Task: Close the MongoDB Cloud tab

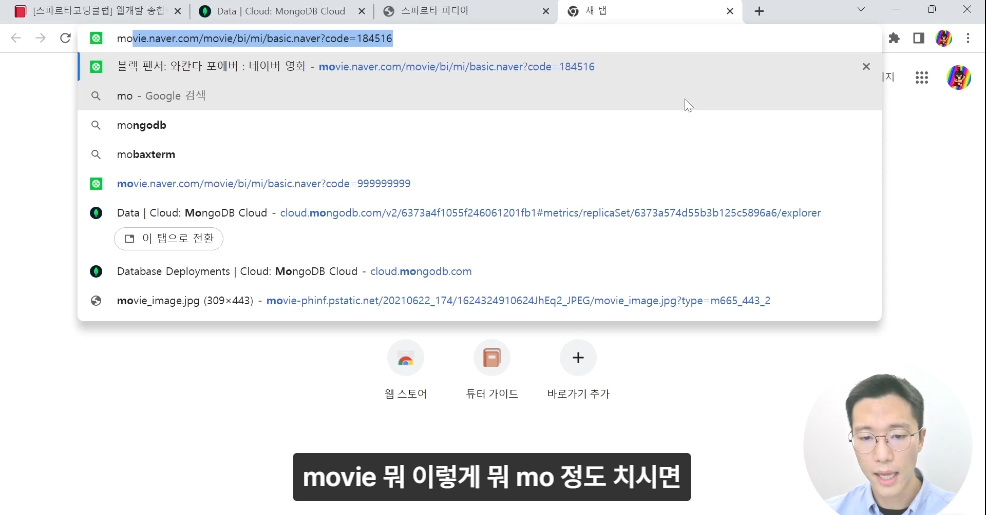Action: click(x=362, y=11)
